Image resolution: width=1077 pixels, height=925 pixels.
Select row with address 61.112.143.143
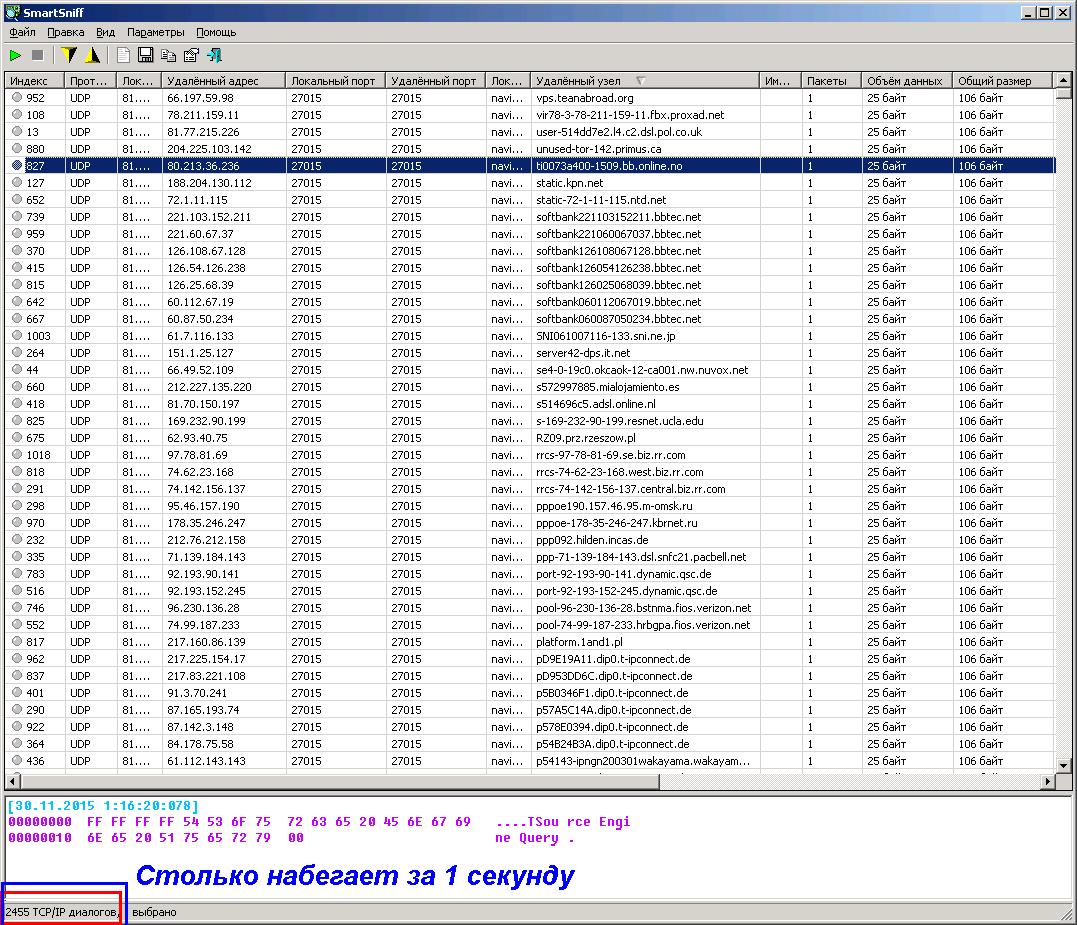(x=530, y=761)
